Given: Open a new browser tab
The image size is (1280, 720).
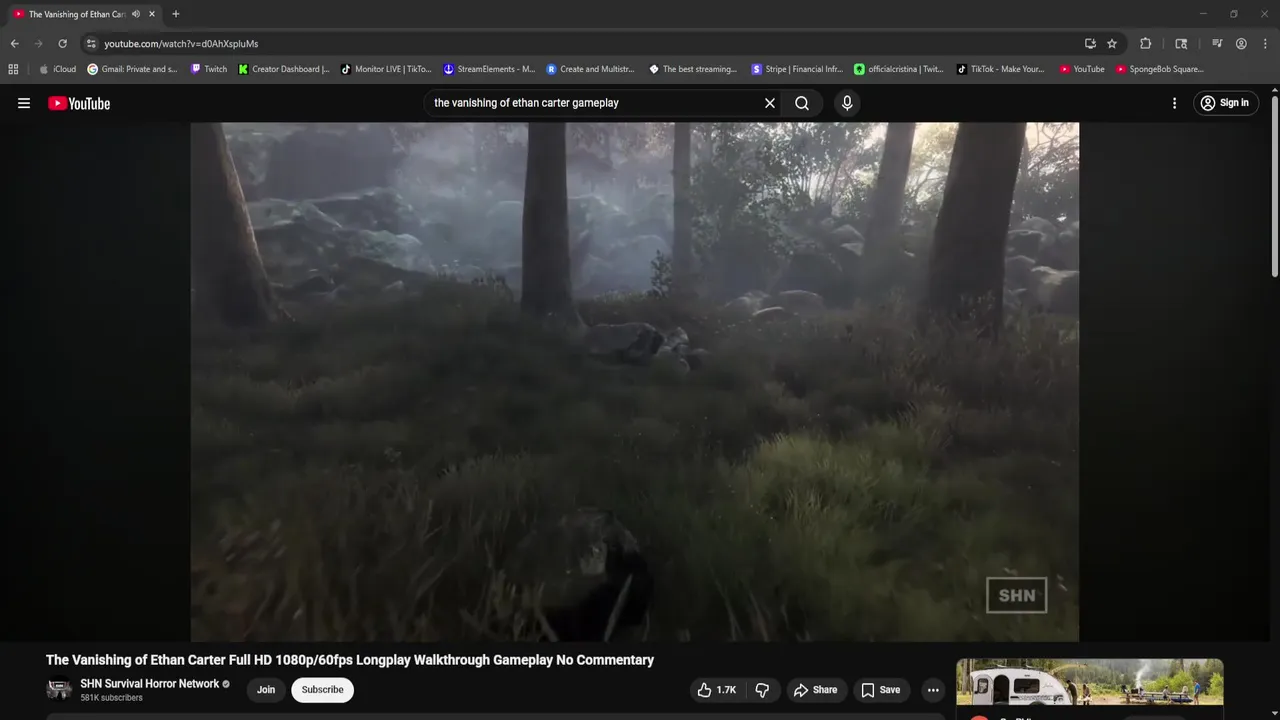Looking at the screenshot, I should (176, 14).
